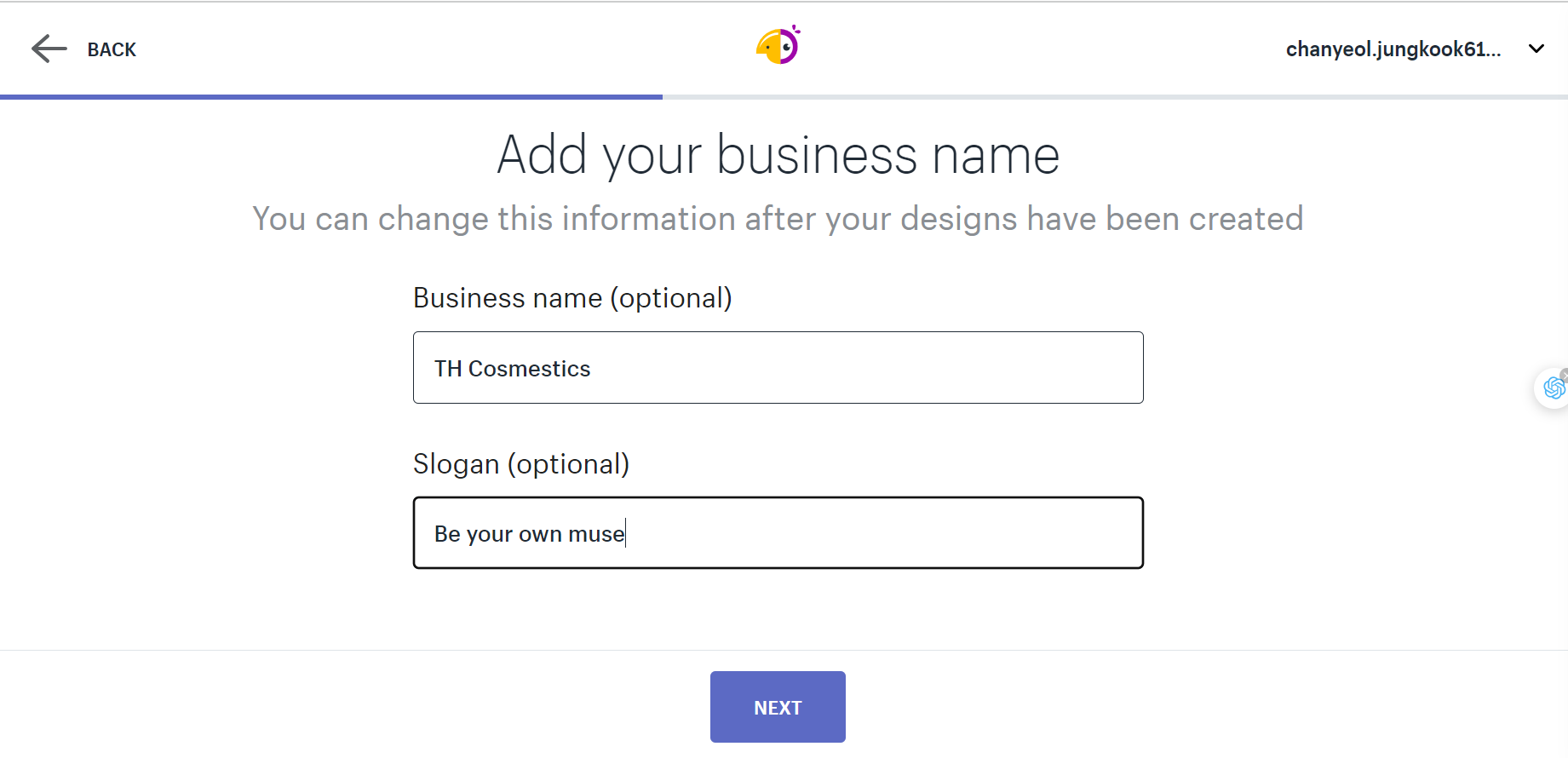Click the BACK text link
The height and width of the screenshot is (758, 1568).
point(112,49)
